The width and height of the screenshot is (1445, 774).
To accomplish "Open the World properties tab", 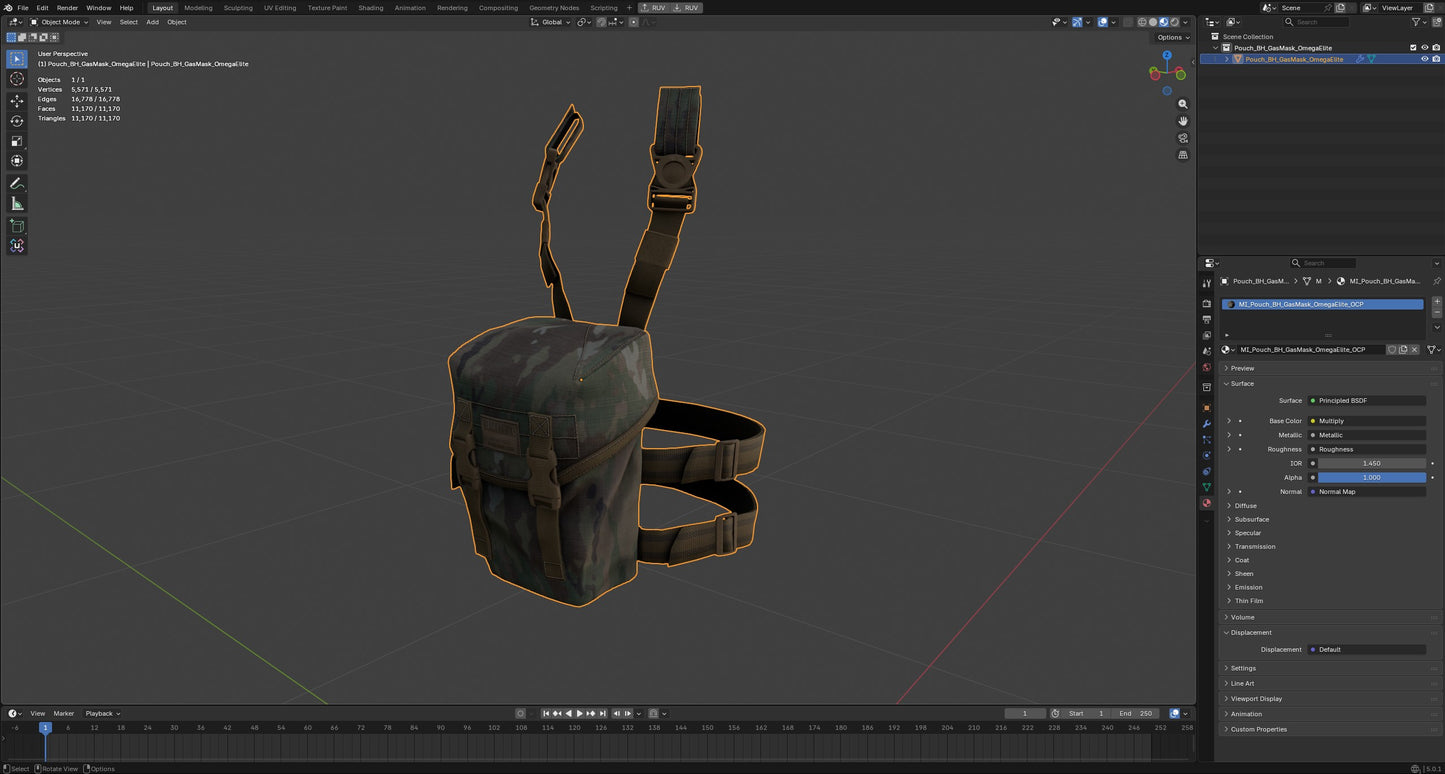I will pos(1207,367).
